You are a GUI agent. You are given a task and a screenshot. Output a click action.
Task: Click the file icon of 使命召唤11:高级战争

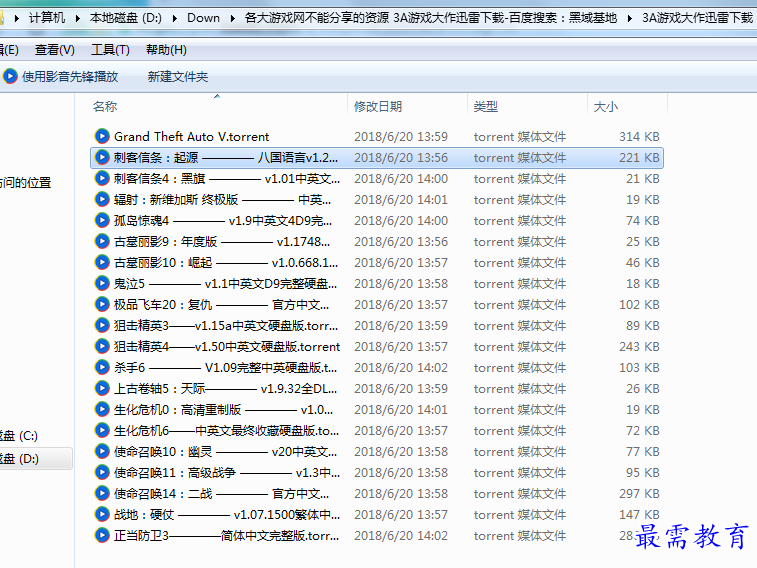pos(102,472)
